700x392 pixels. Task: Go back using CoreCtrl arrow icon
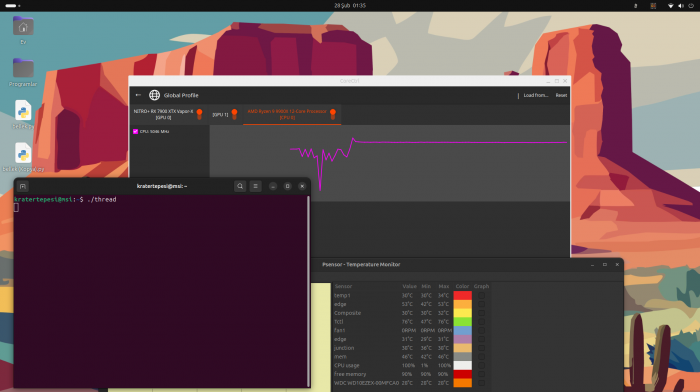pos(138,95)
